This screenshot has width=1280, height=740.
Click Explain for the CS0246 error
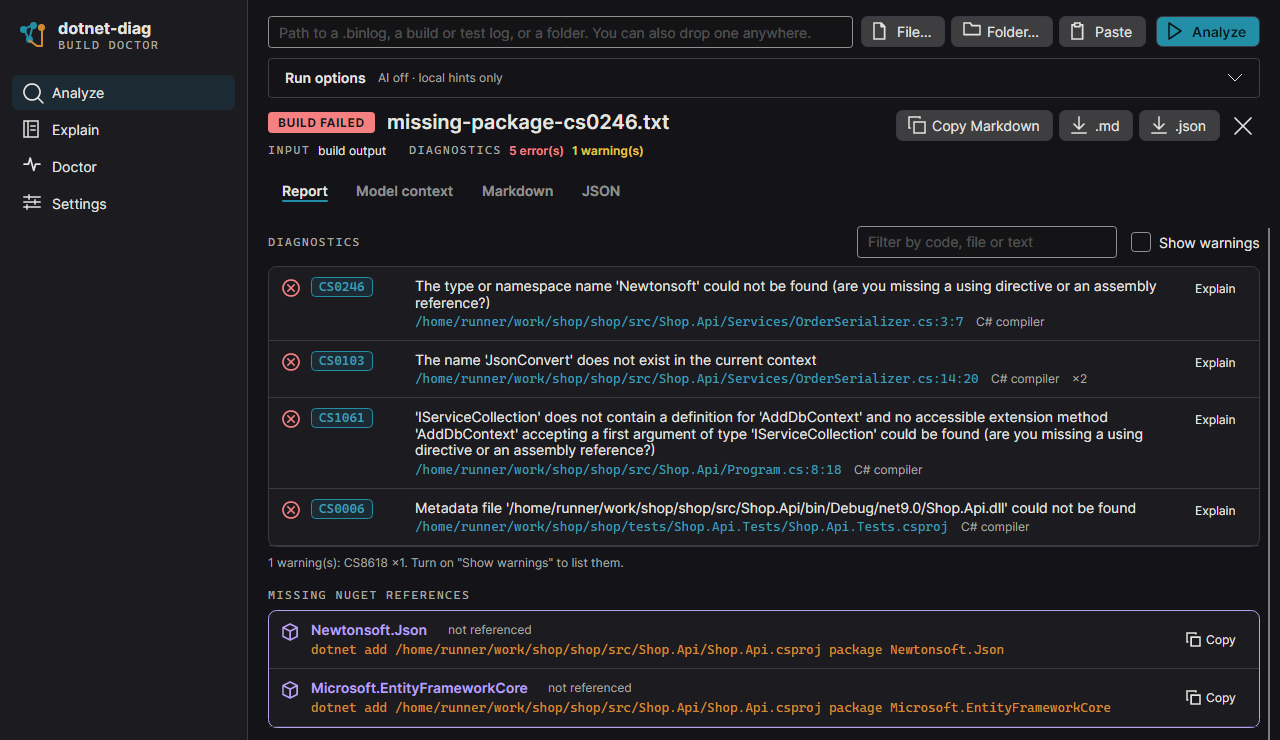1215,288
